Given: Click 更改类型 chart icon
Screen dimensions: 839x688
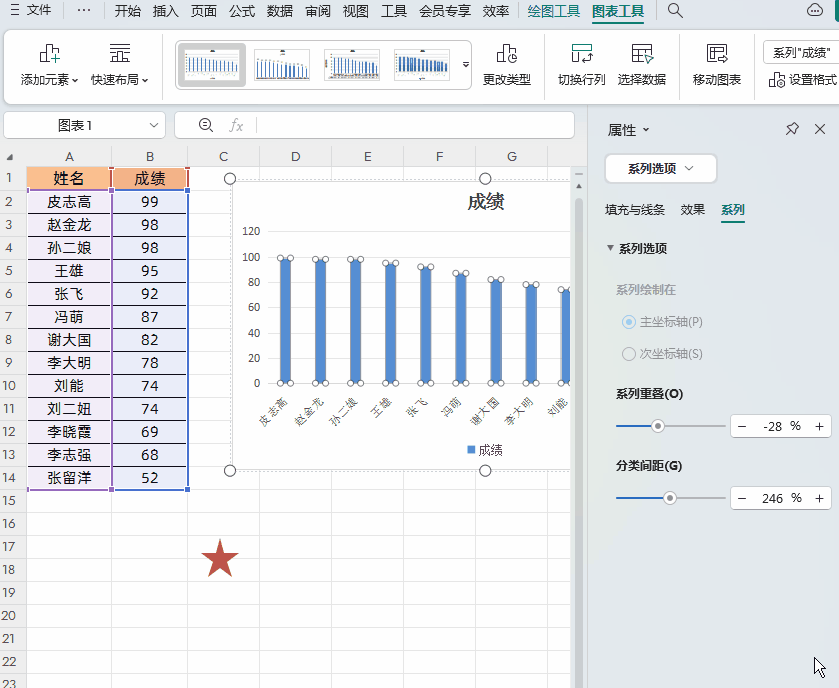Looking at the screenshot, I should click(x=507, y=65).
